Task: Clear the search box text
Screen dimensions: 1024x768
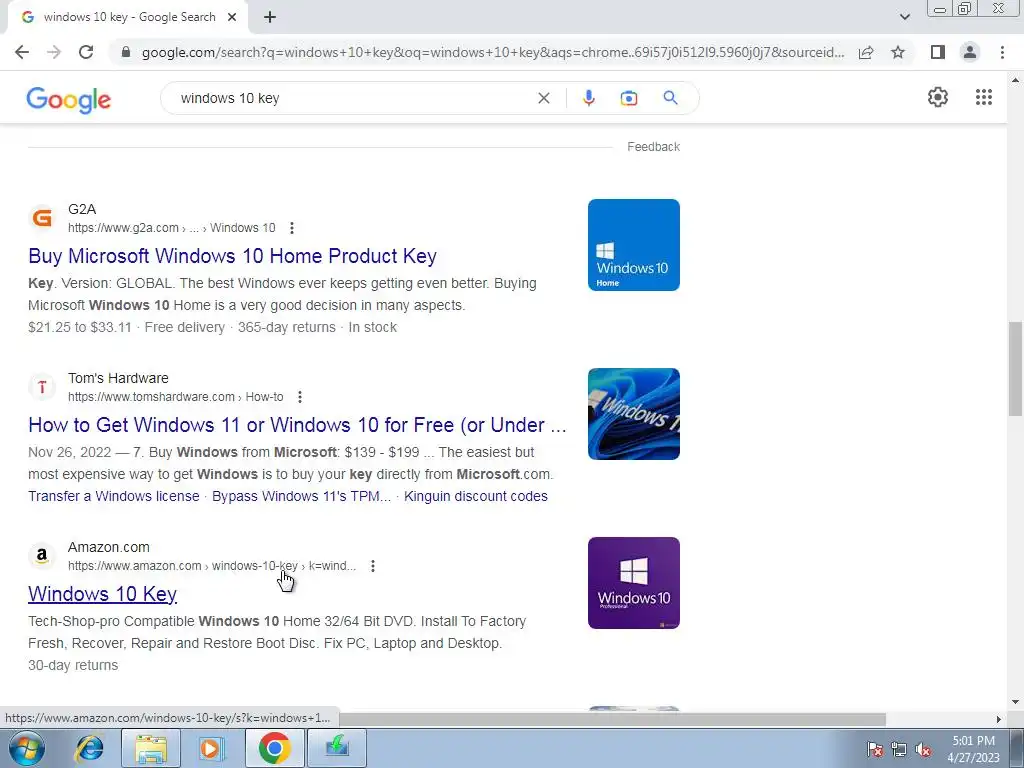Action: (543, 98)
